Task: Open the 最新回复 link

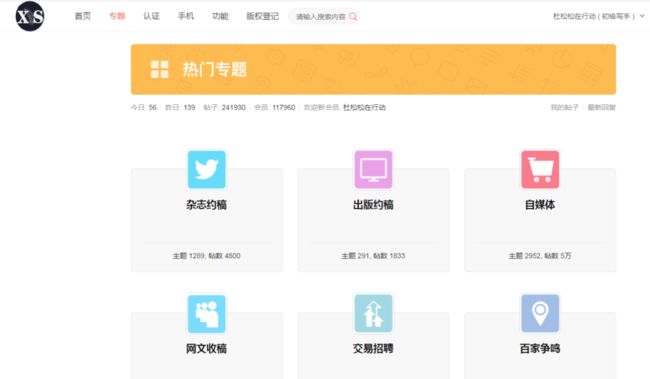Action: click(601, 107)
